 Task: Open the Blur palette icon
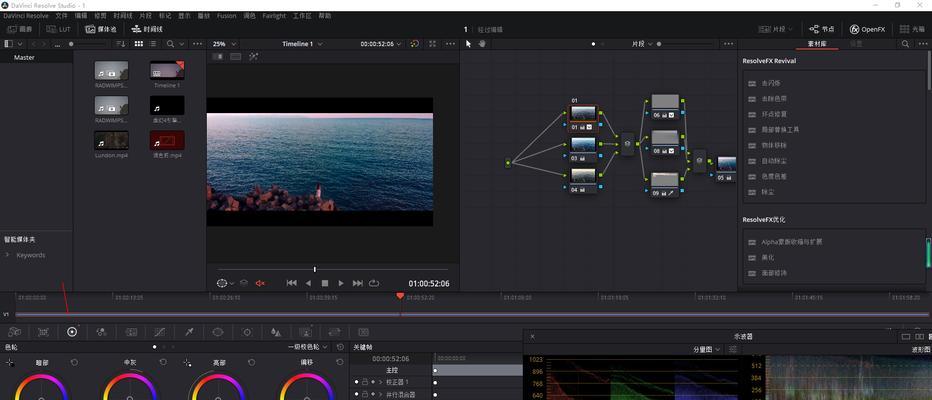tap(276, 332)
